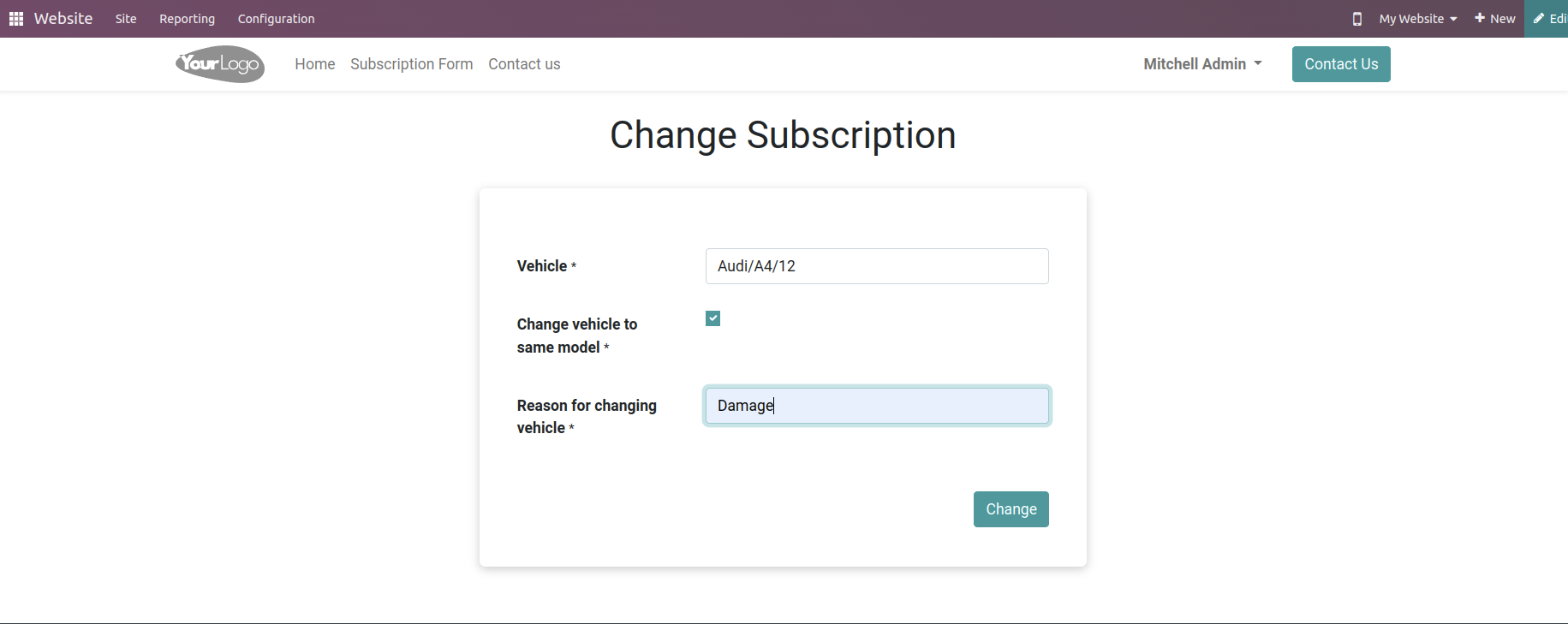Open the Site menu

(x=126, y=19)
